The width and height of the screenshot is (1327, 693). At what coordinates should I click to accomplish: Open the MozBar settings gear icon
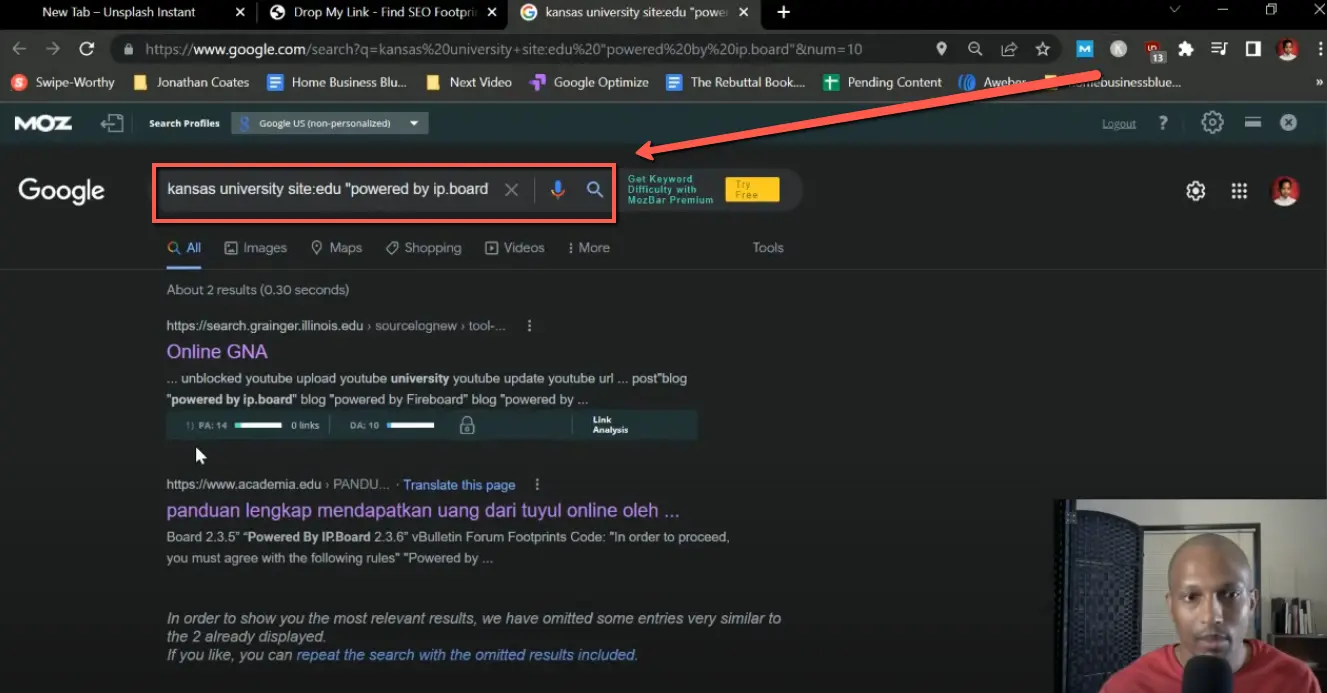point(1212,122)
